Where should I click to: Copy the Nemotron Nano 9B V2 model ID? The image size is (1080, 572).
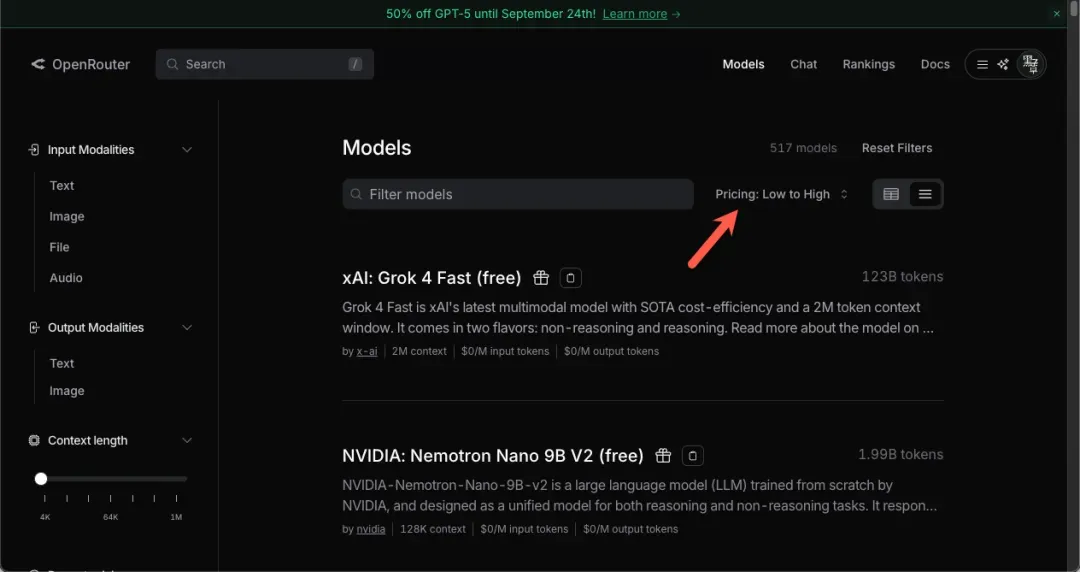point(693,456)
